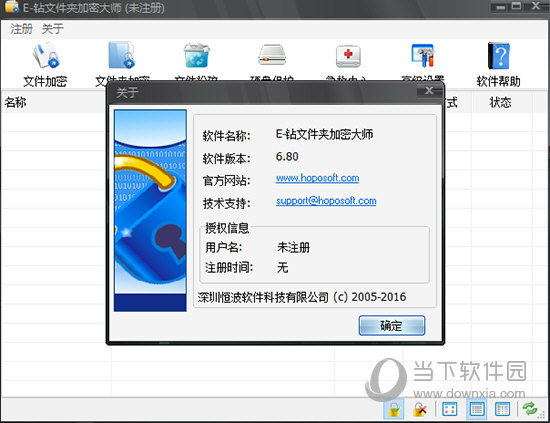Open the 注册 menu
Screen dimensions: 550x423
tap(21, 29)
